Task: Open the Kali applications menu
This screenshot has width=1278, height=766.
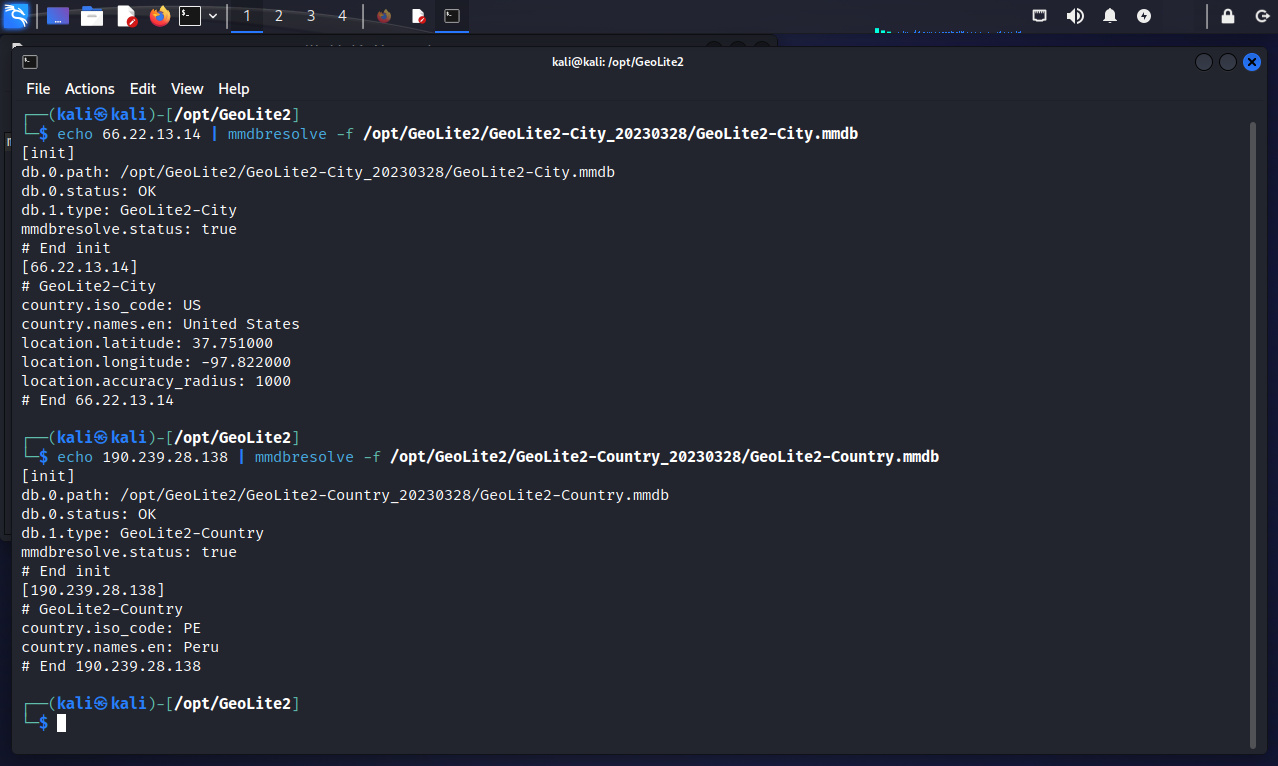Action: (x=17, y=16)
